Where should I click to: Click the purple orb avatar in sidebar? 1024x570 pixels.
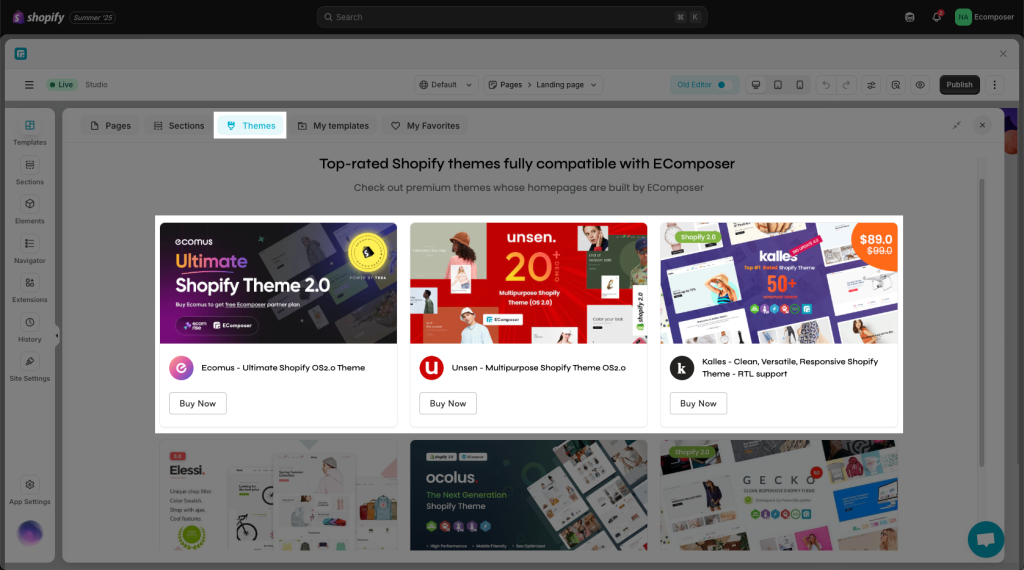[x=29, y=533]
